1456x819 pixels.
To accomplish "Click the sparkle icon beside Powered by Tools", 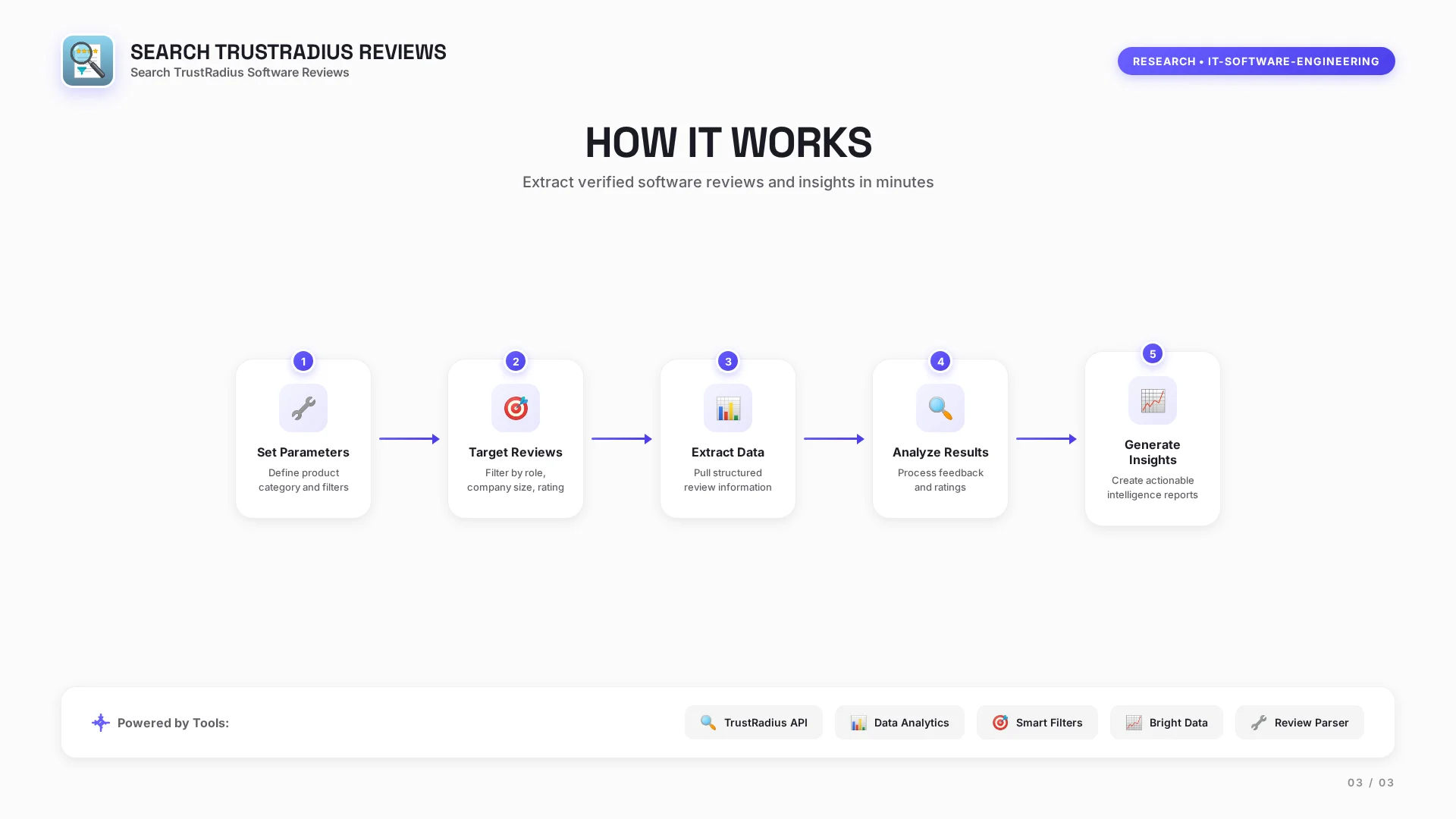I will tap(101, 723).
